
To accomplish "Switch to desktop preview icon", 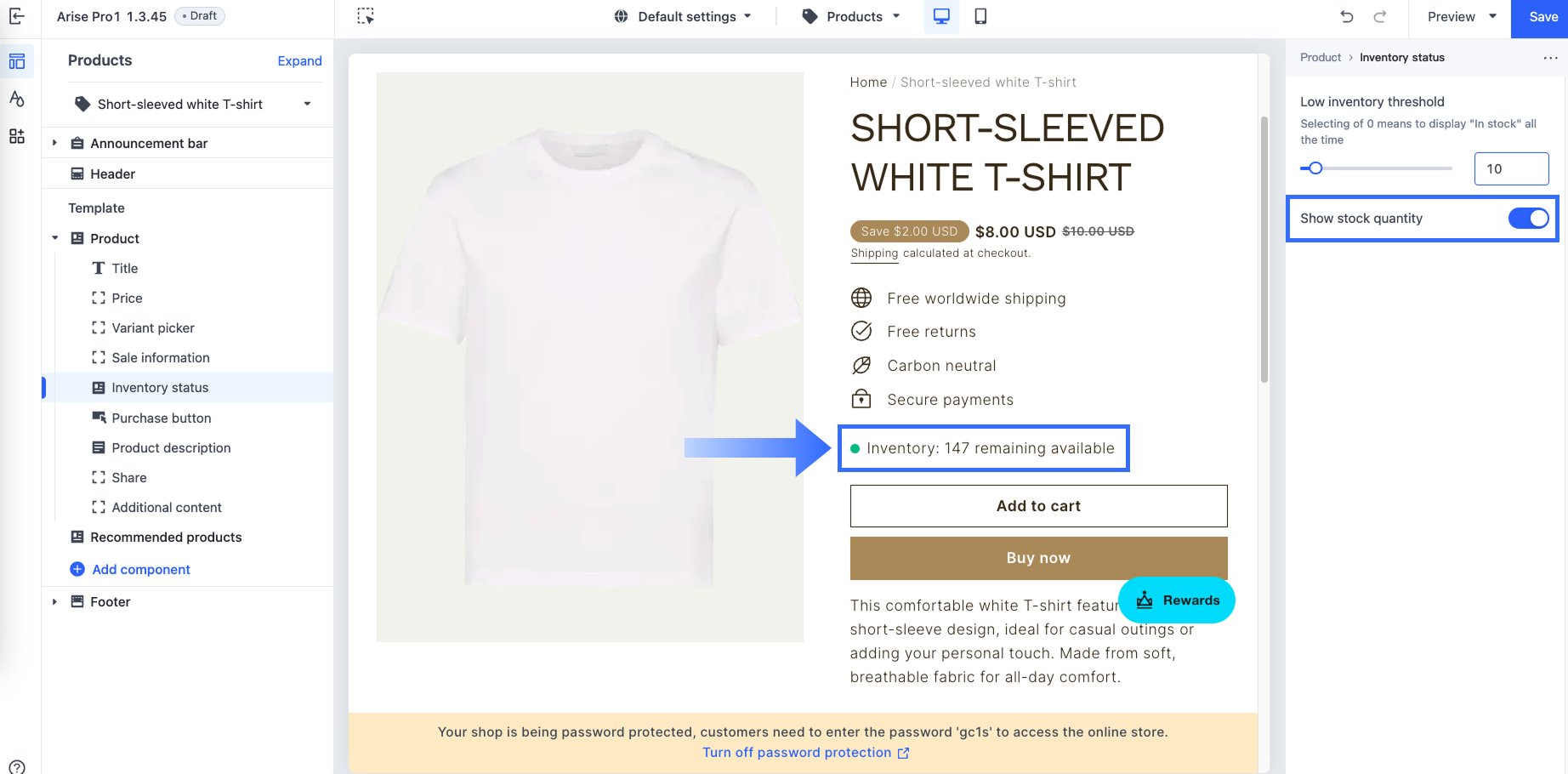I will (941, 16).
